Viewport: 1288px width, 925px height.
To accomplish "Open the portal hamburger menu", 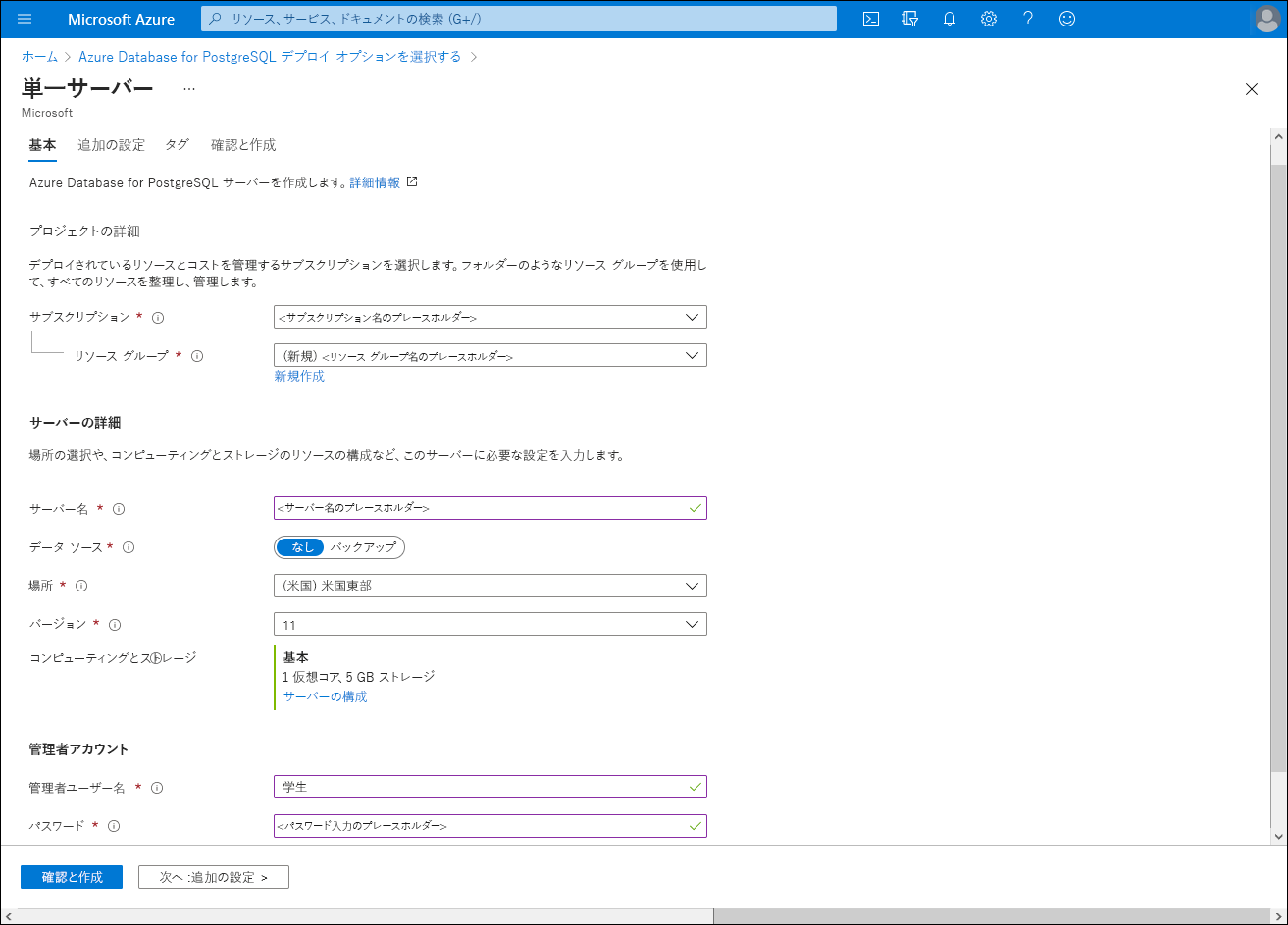I will [x=25, y=19].
